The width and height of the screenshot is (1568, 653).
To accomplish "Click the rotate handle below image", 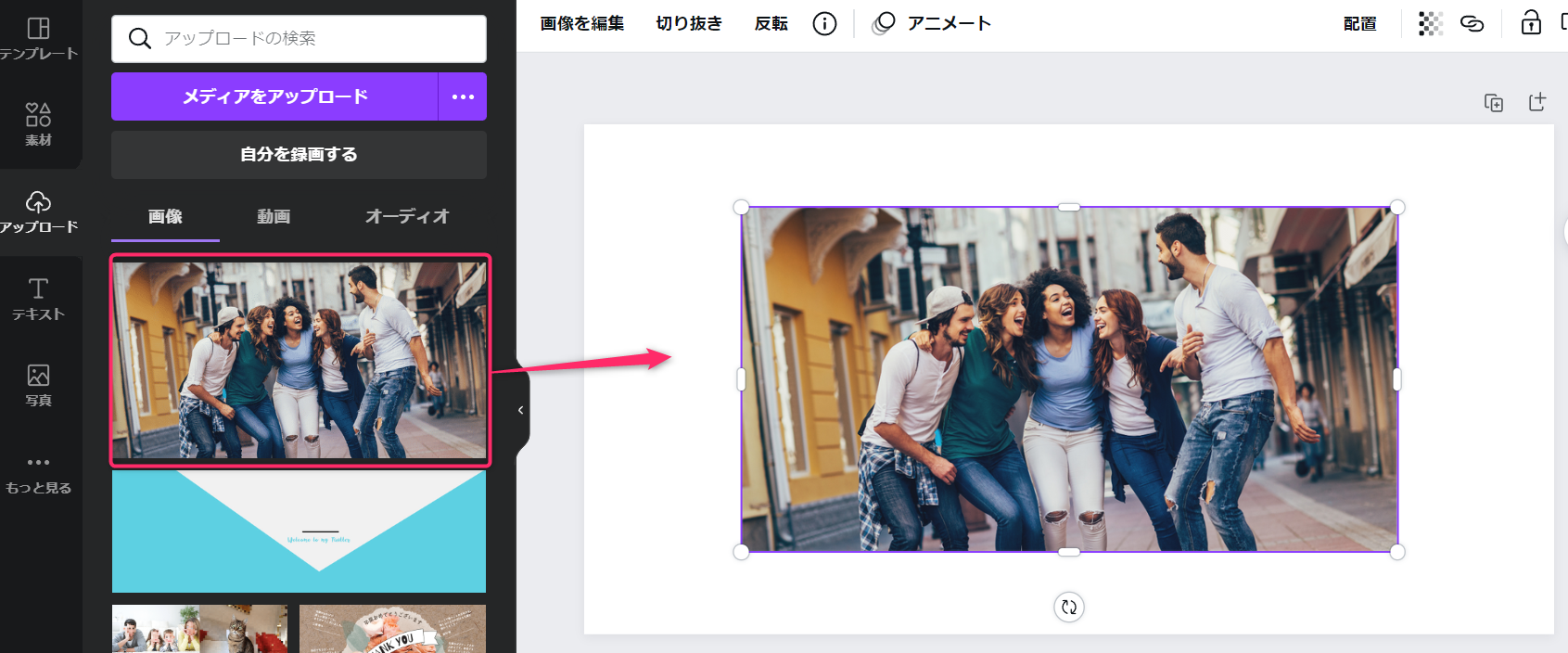I will (1069, 607).
